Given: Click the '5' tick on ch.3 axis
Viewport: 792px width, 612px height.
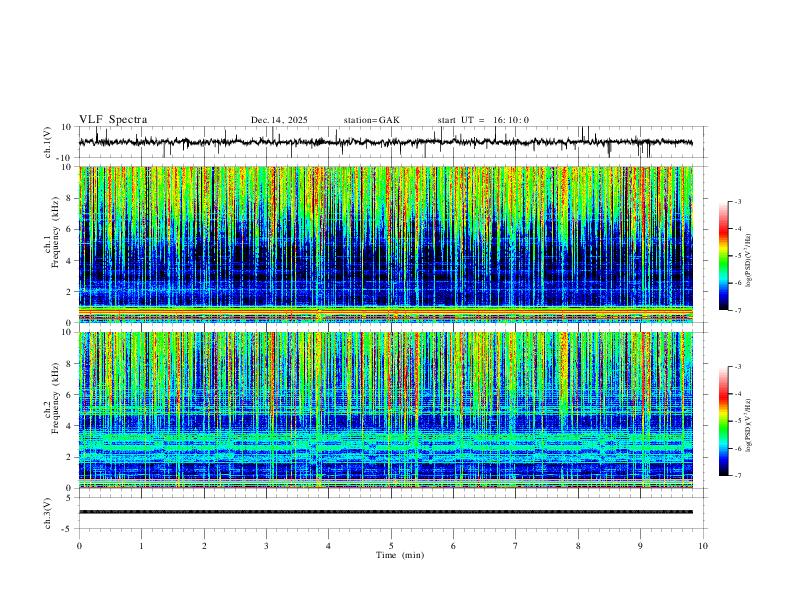Looking at the screenshot, I should coord(69,498).
